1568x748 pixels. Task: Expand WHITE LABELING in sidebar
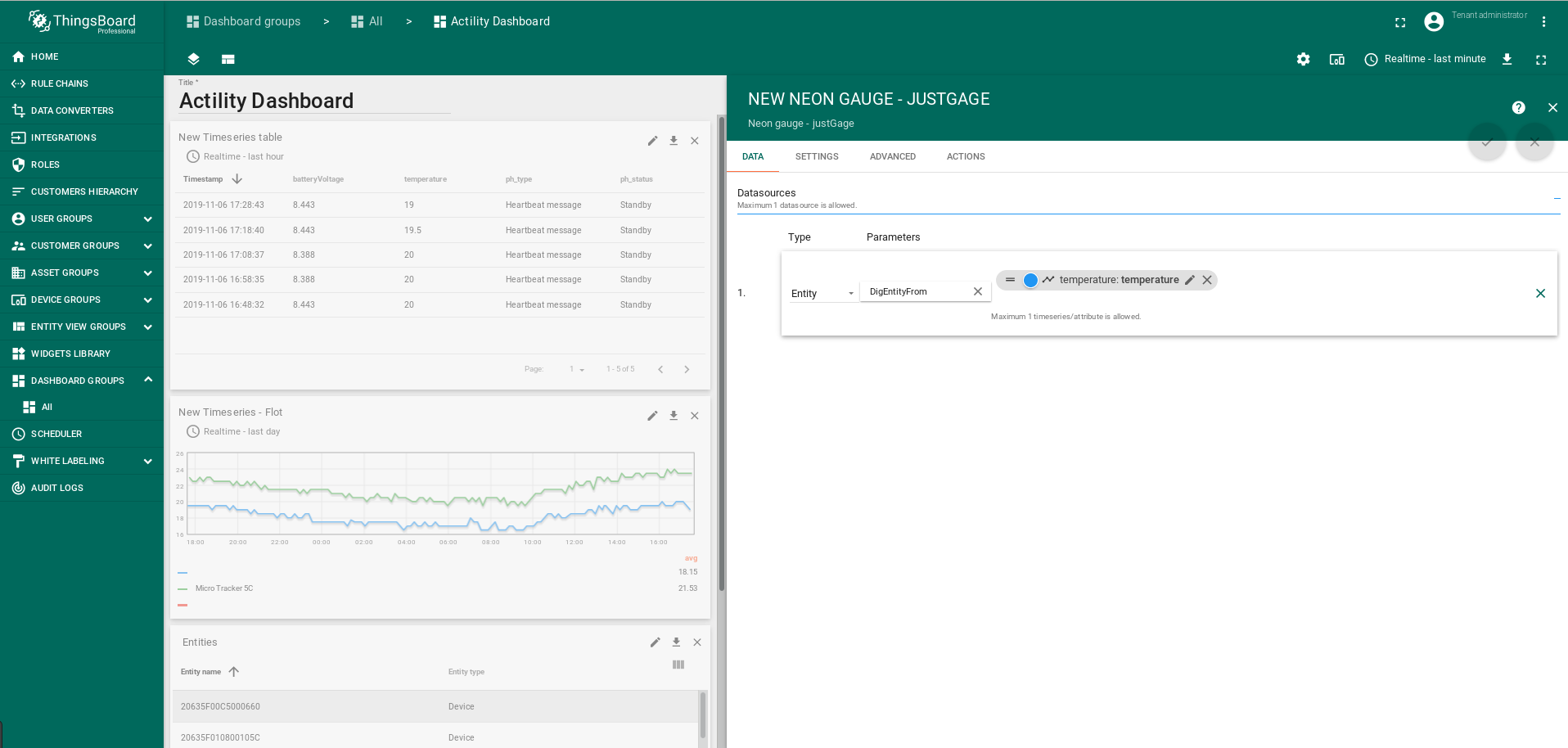click(x=148, y=461)
